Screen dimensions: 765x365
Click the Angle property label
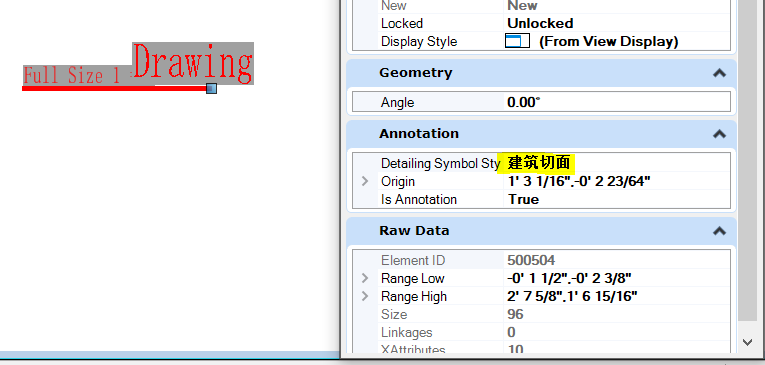397,102
